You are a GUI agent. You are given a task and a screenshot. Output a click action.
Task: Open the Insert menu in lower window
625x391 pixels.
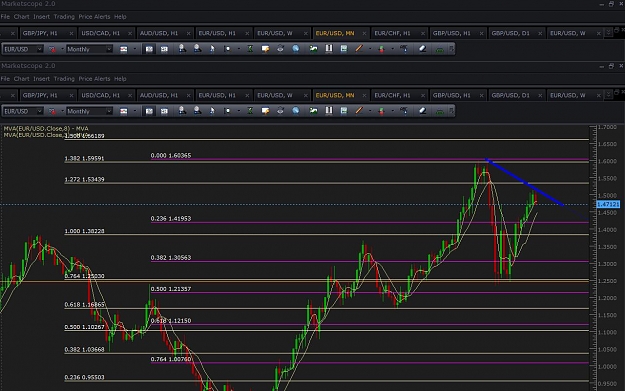(x=41, y=79)
